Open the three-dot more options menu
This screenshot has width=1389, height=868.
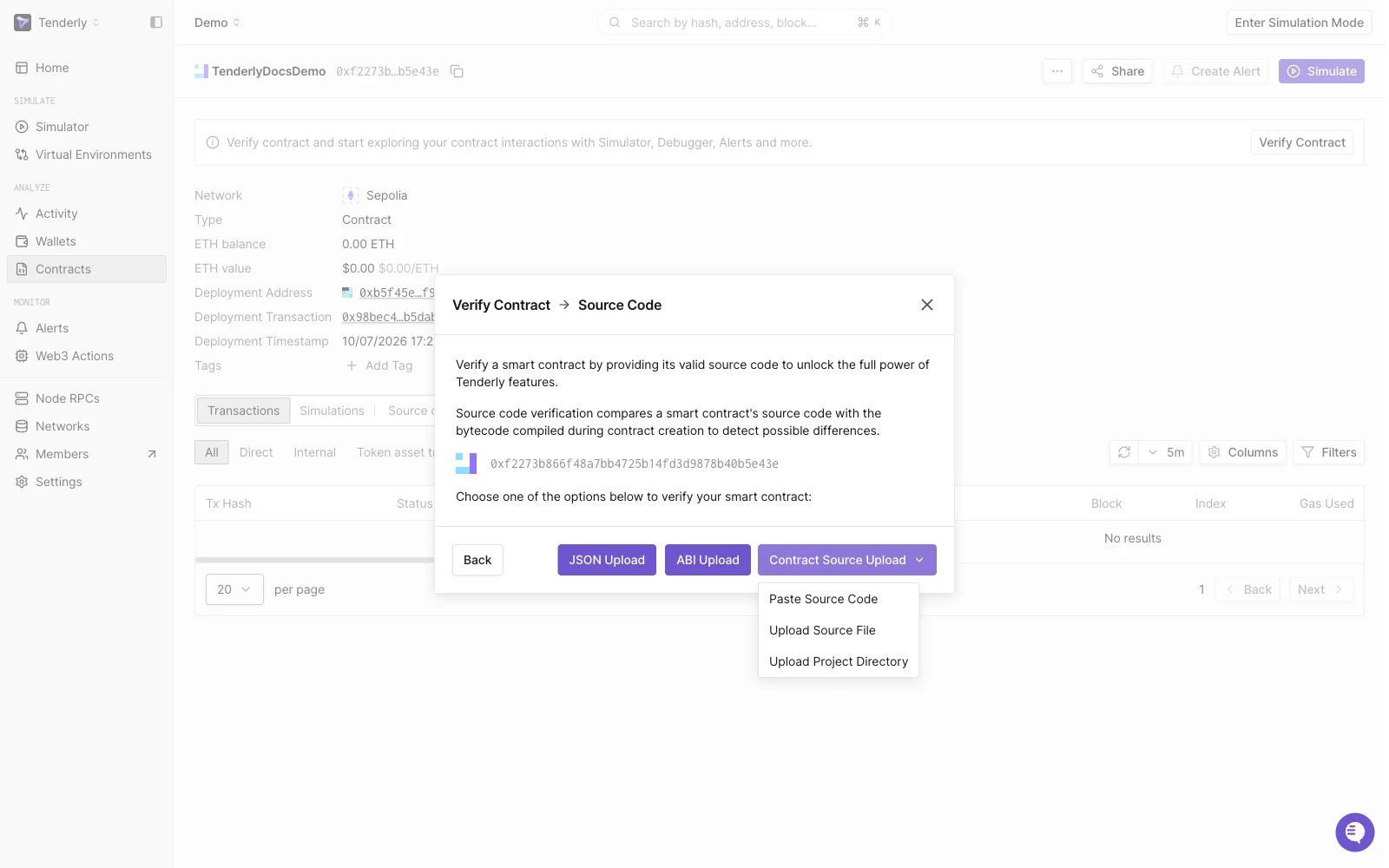(x=1057, y=71)
